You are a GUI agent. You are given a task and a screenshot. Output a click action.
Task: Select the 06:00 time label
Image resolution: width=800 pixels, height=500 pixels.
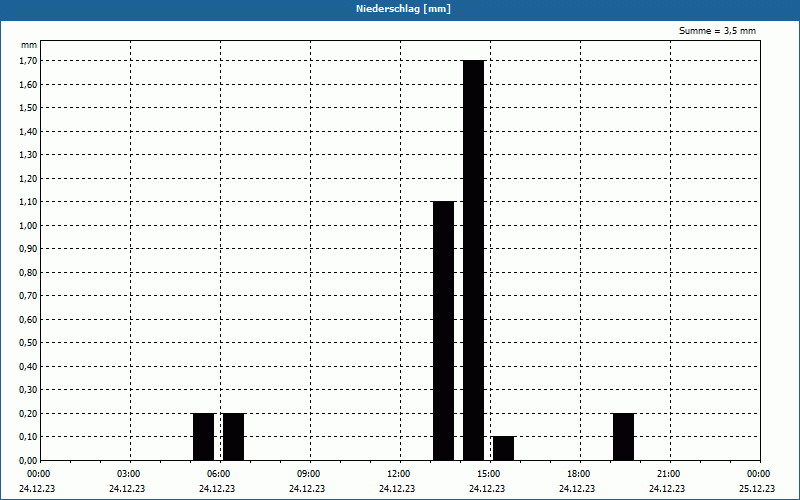pos(218,474)
